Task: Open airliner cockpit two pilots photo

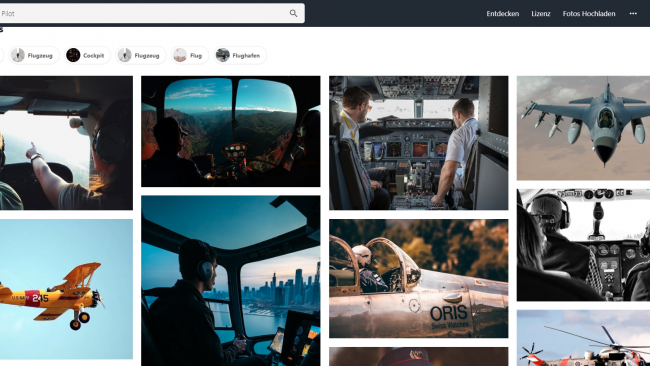Action: [419, 143]
